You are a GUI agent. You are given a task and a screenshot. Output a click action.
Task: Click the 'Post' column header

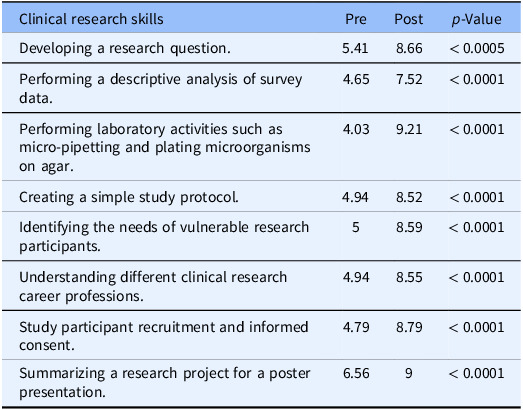(409, 19)
